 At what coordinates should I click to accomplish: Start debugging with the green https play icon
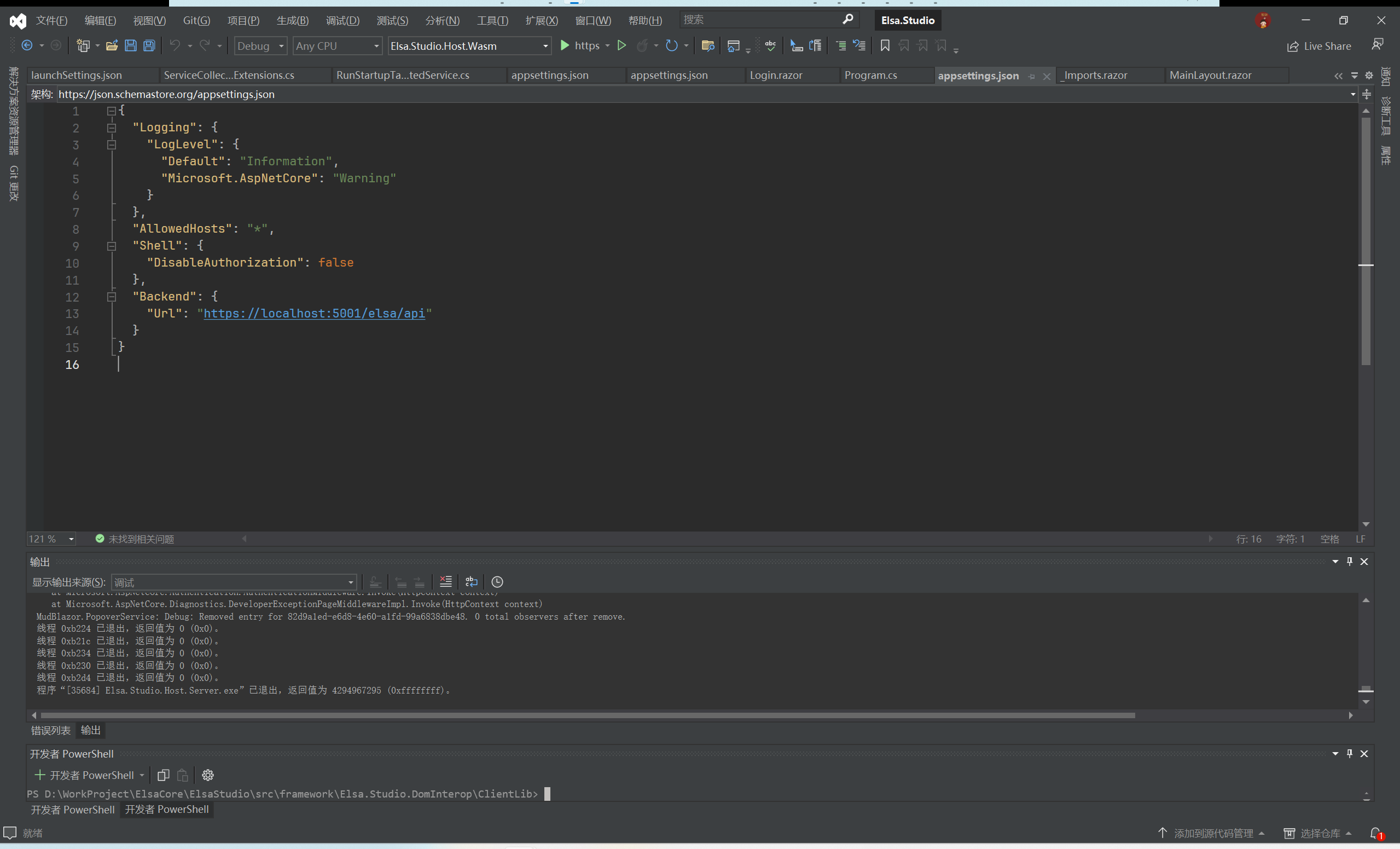click(x=564, y=45)
